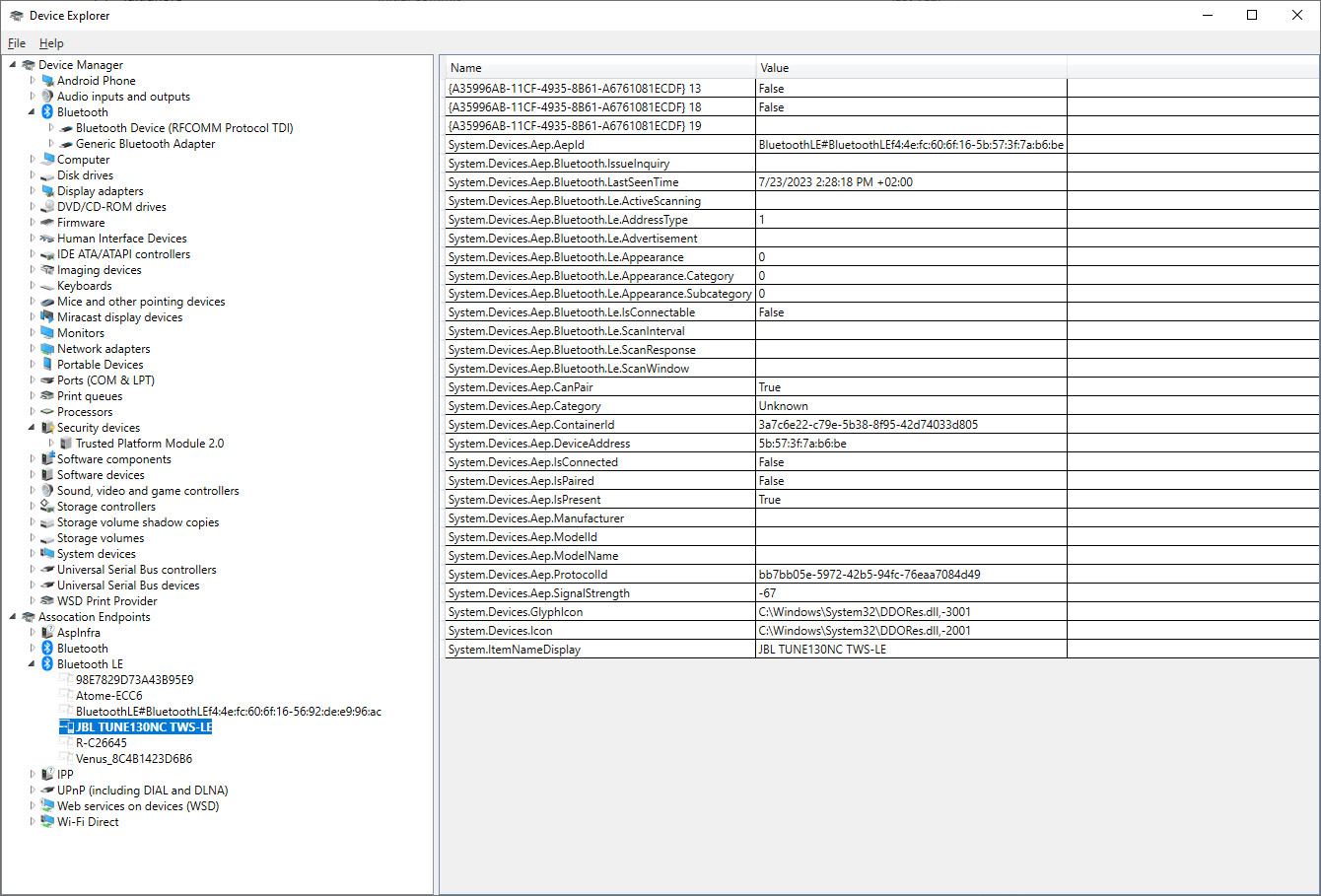
Task: Select the Venus_8C4B1423D6B6 endpoint
Action: click(x=133, y=759)
